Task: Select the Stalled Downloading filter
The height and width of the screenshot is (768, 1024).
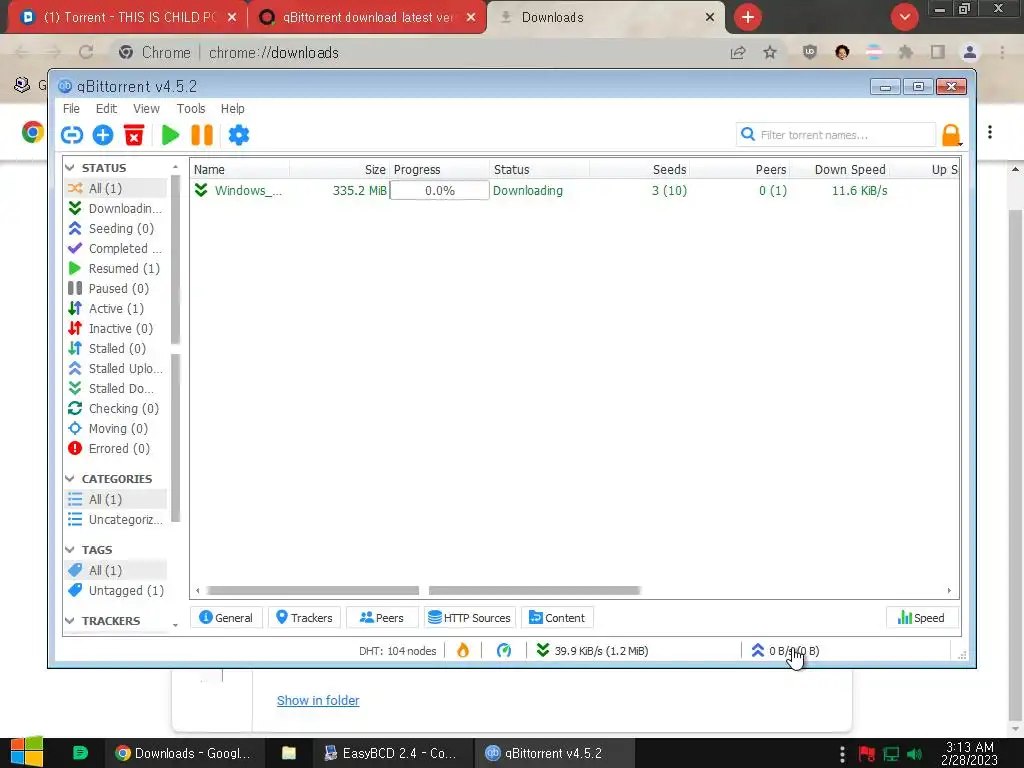Action: coord(116,389)
